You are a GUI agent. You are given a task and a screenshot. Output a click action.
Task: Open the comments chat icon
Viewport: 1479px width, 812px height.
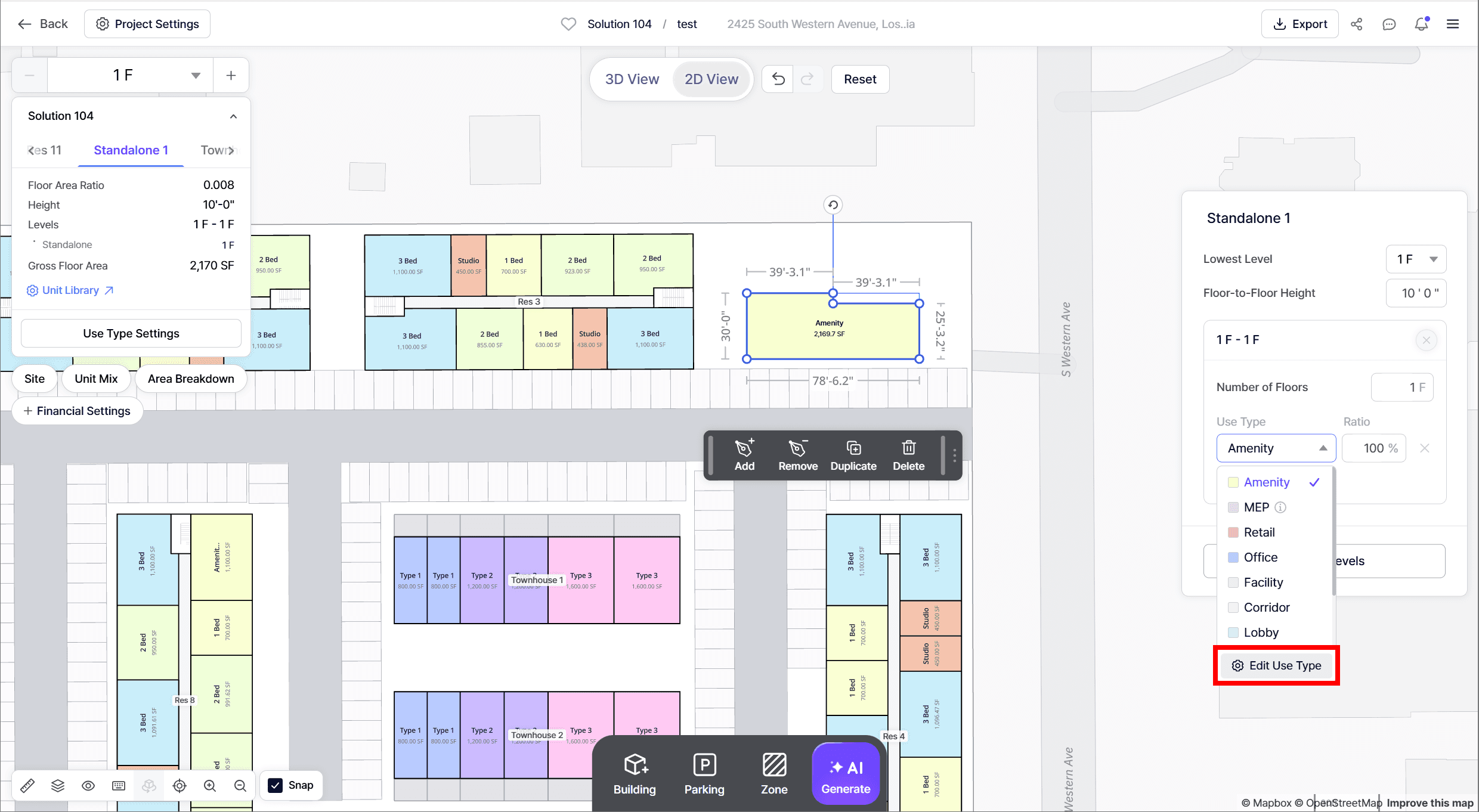1389,24
